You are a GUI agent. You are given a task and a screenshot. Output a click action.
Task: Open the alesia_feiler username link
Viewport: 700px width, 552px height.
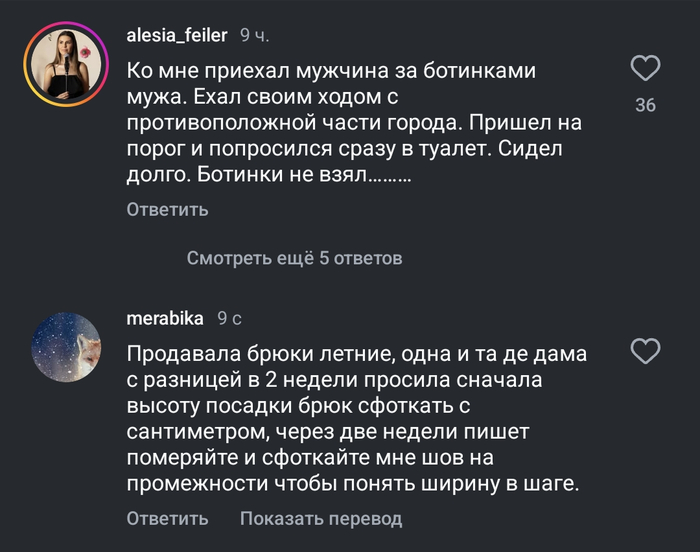coord(177,36)
